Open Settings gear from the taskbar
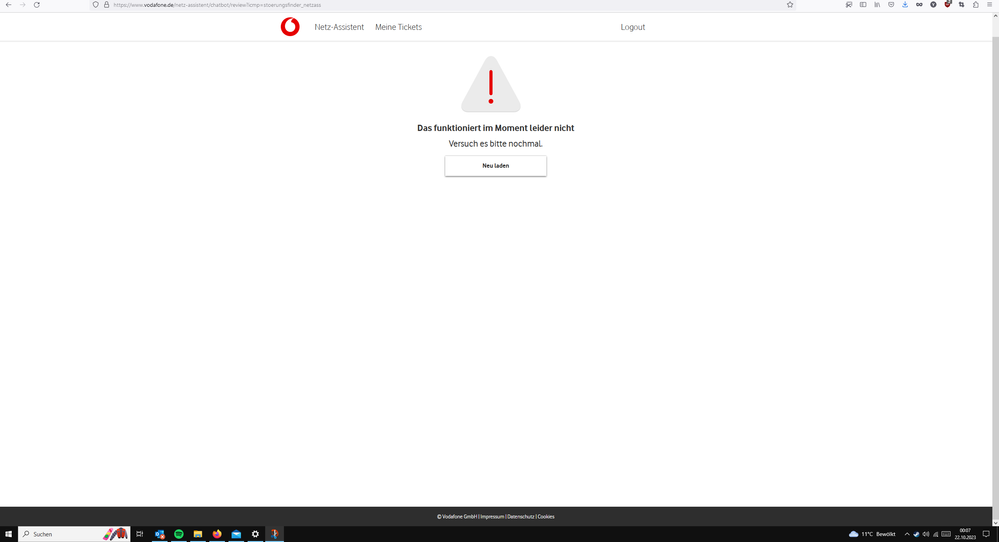 tap(255, 534)
